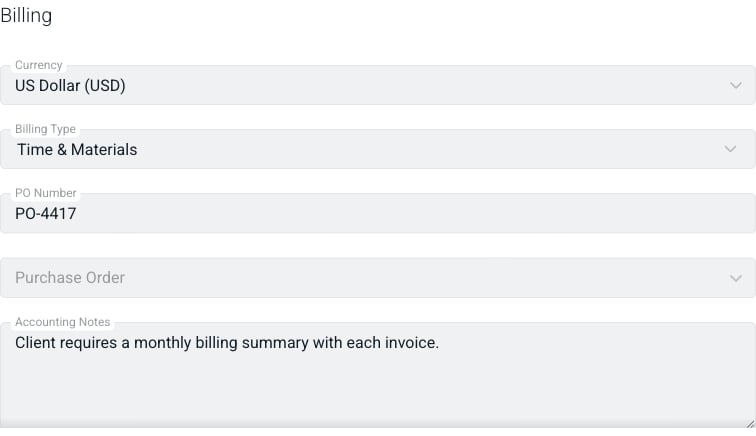This screenshot has width=756, height=436.
Task: Expand the Purchase Order dropdown
Action: click(378, 278)
